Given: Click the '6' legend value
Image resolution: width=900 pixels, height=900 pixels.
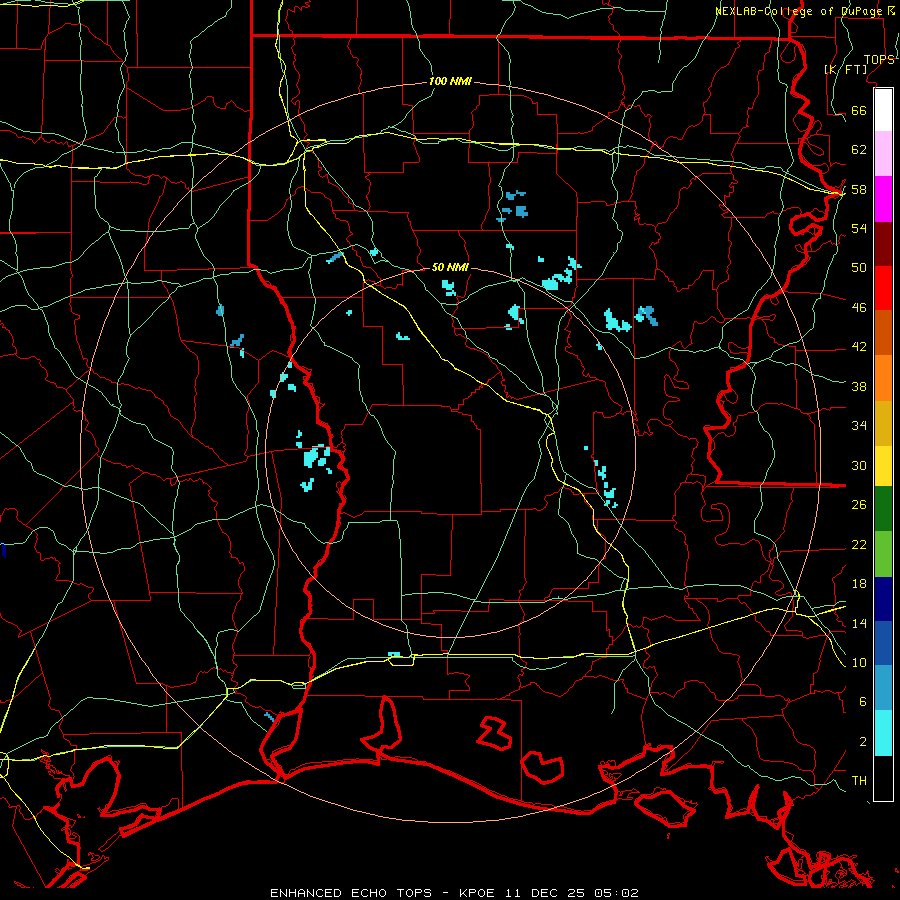Looking at the screenshot, I should (863, 702).
